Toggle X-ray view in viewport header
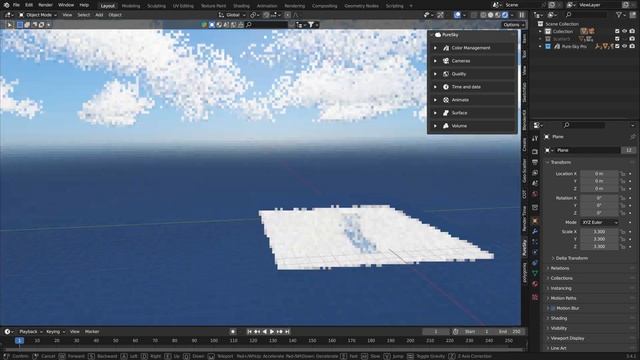640x360 pixels. [x=474, y=15]
